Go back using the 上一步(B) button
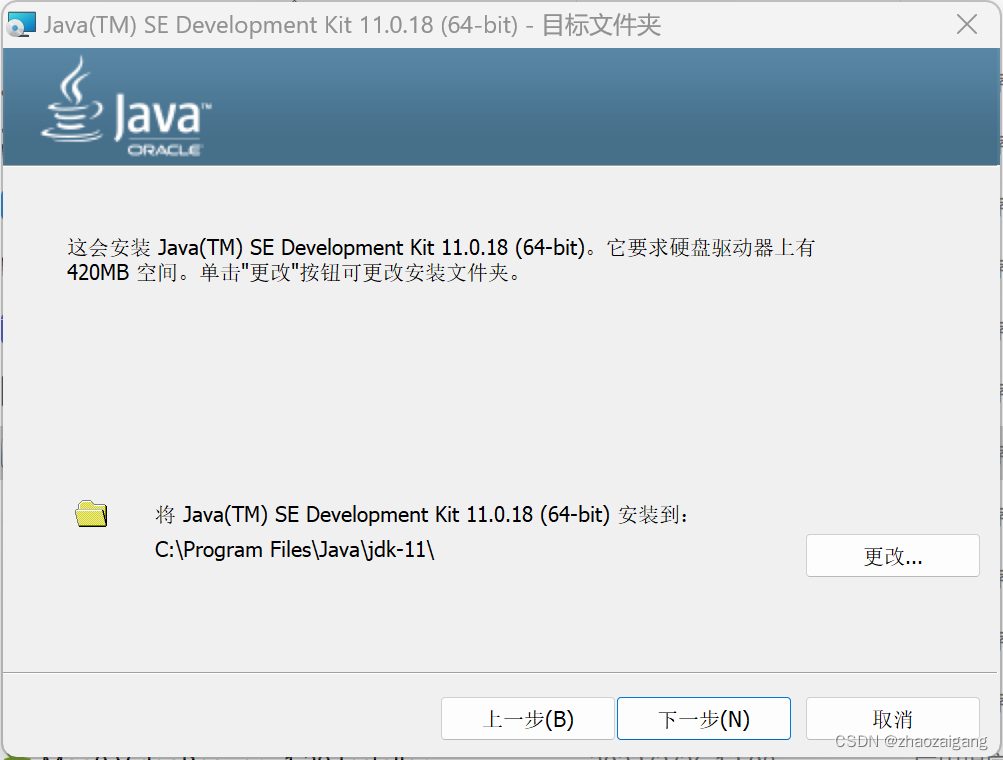1003x760 pixels. tap(527, 718)
